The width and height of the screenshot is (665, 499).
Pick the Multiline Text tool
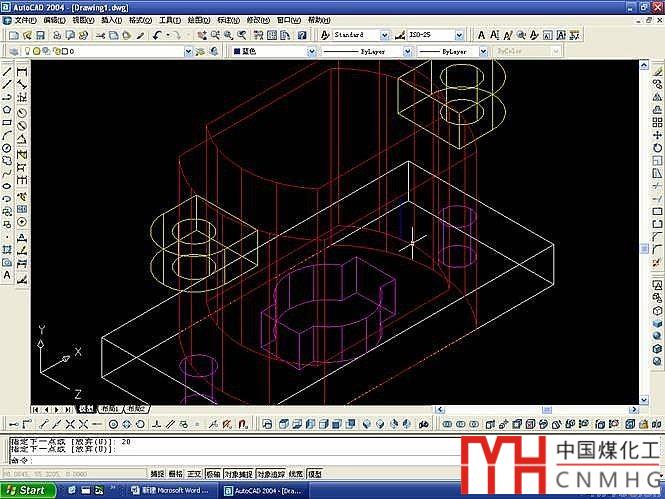(x=7, y=274)
